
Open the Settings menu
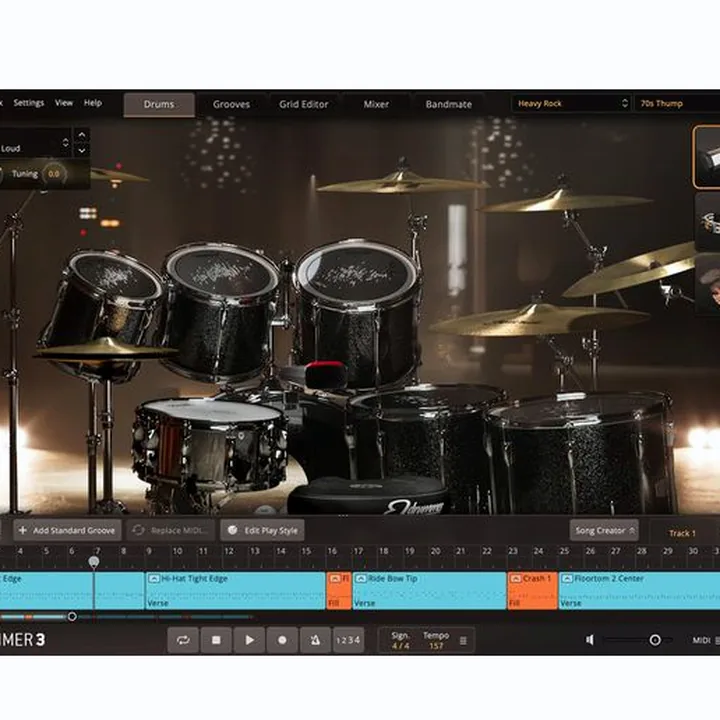click(x=28, y=103)
